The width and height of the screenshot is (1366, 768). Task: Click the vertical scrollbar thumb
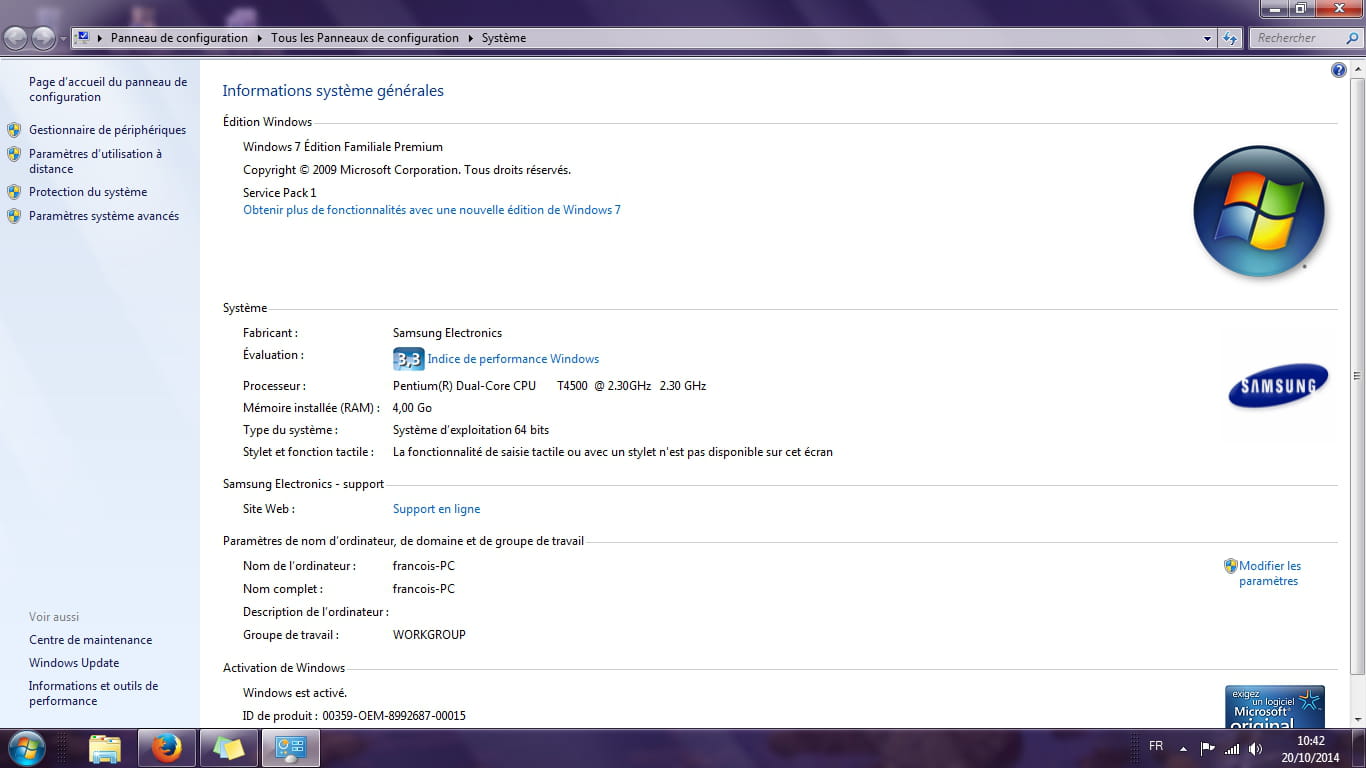[x=1357, y=376]
